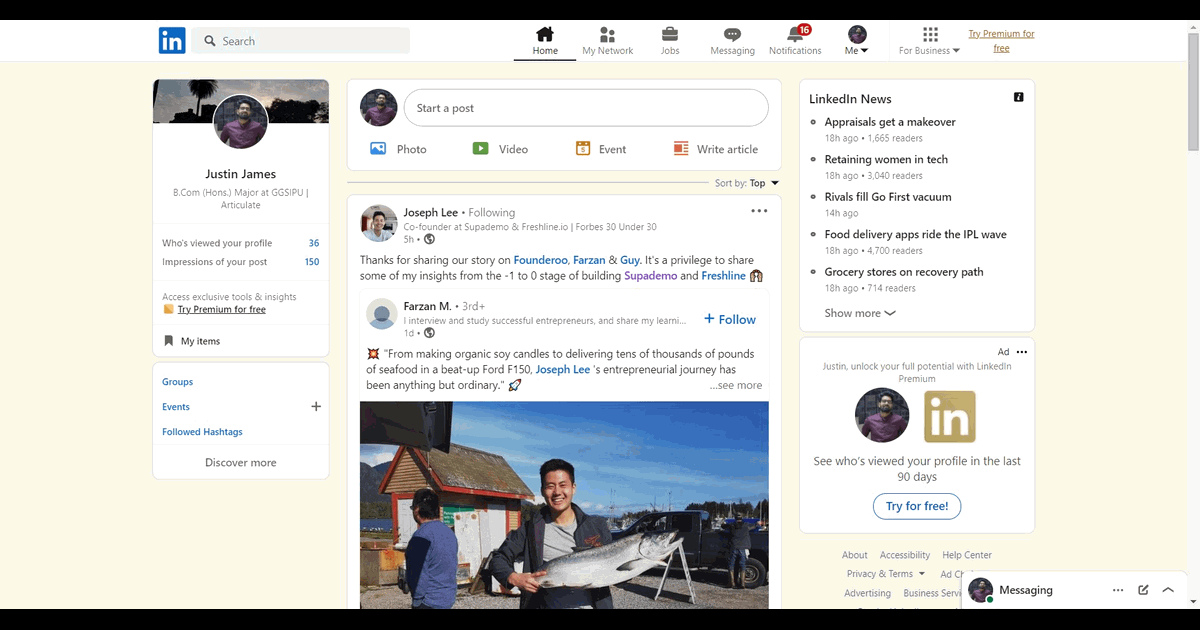1200x630 pixels.
Task: Expand Privacy & Terms dropdown
Action: 886,574
